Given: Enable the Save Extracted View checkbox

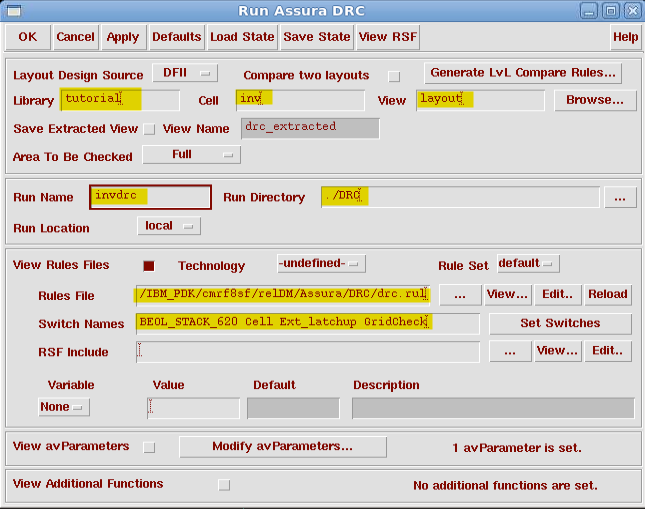Looking at the screenshot, I should tap(149, 129).
